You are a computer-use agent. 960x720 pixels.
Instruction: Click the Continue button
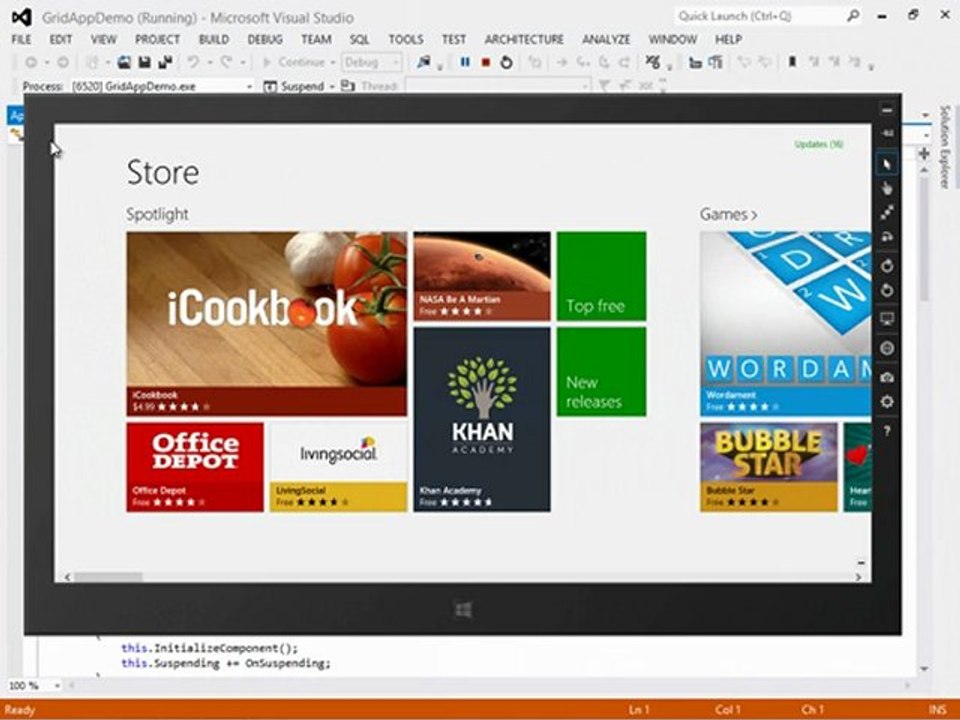pyautogui.click(x=294, y=62)
